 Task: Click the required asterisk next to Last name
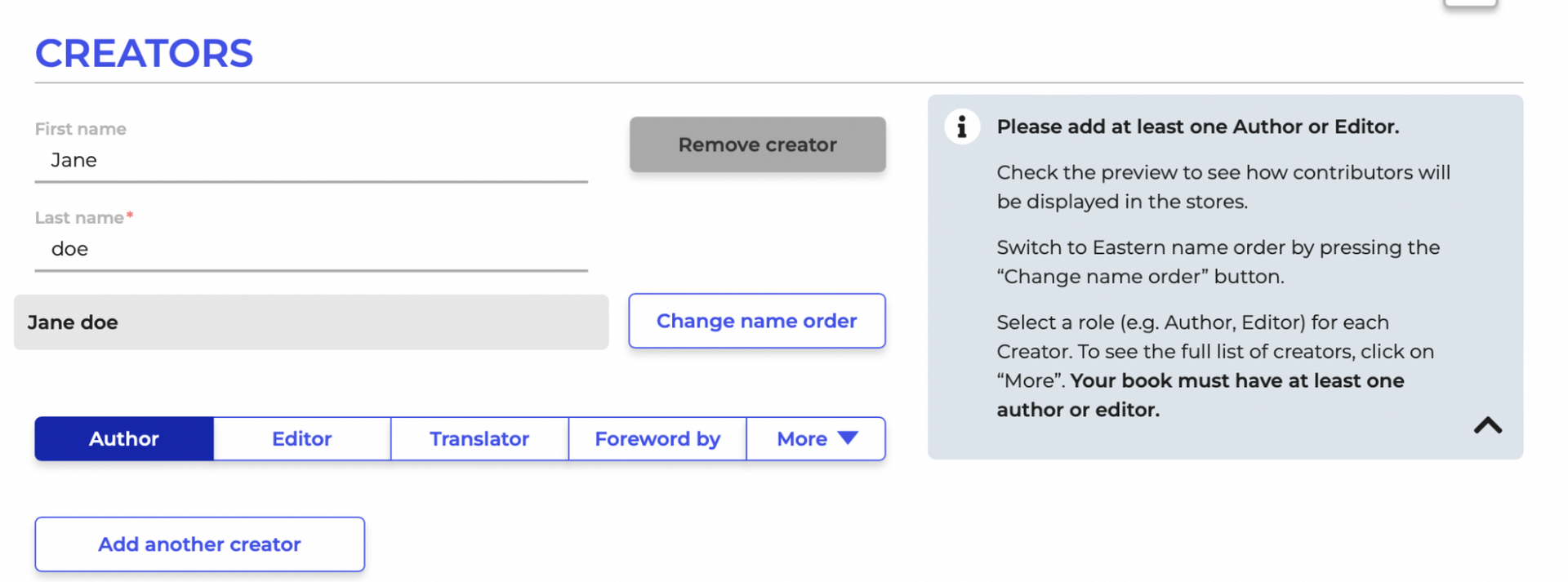[131, 214]
